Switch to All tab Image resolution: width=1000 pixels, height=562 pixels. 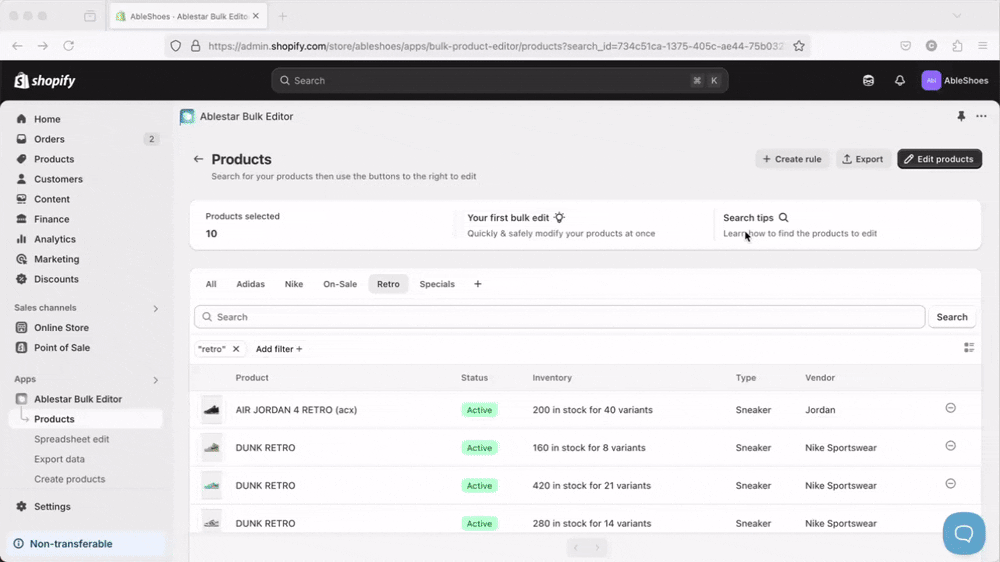(210, 284)
